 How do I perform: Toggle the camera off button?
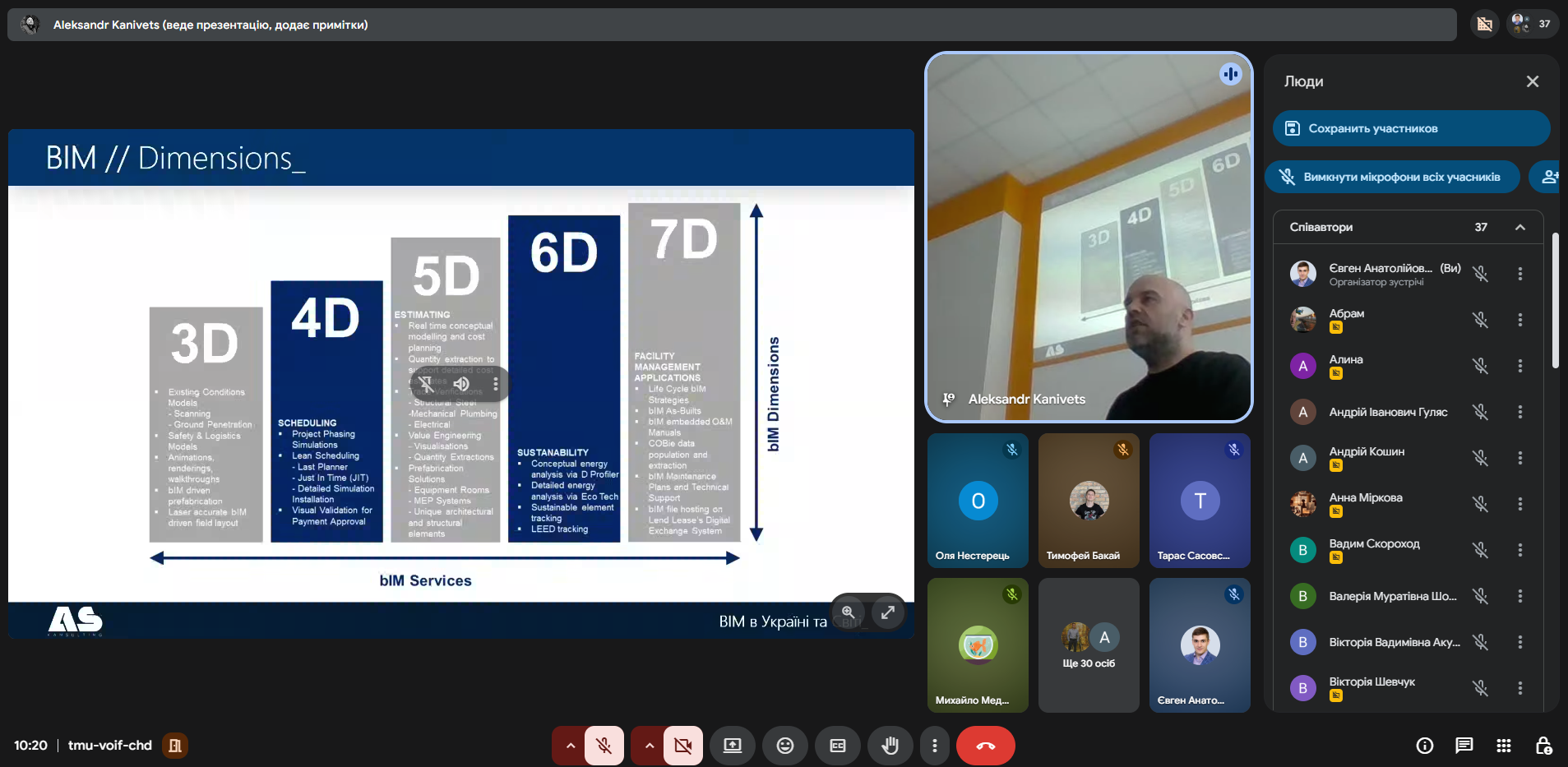(682, 746)
